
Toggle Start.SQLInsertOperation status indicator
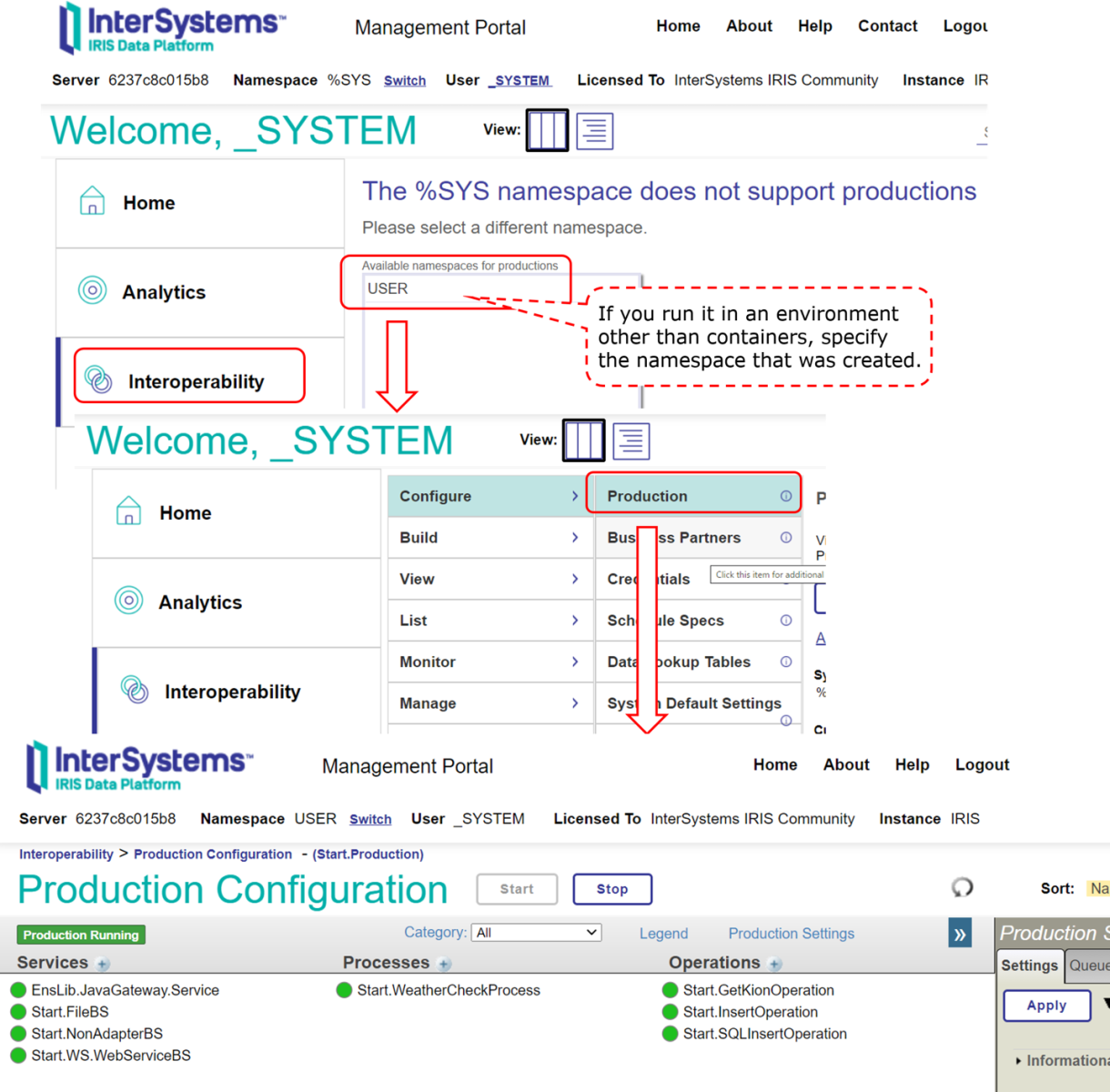coord(669,1034)
